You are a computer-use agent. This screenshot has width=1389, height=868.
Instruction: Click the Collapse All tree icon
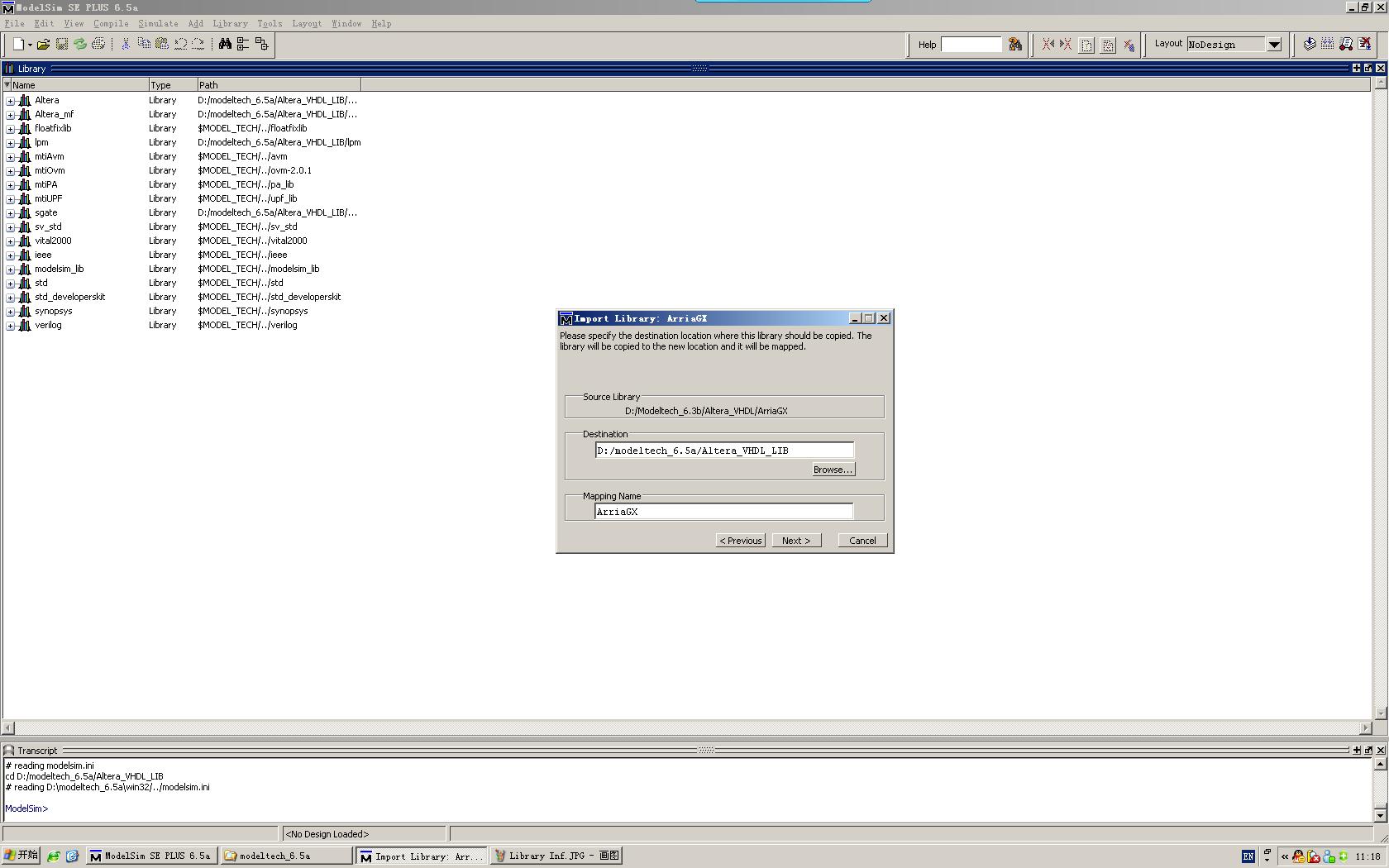pyautogui.click(x=261, y=44)
